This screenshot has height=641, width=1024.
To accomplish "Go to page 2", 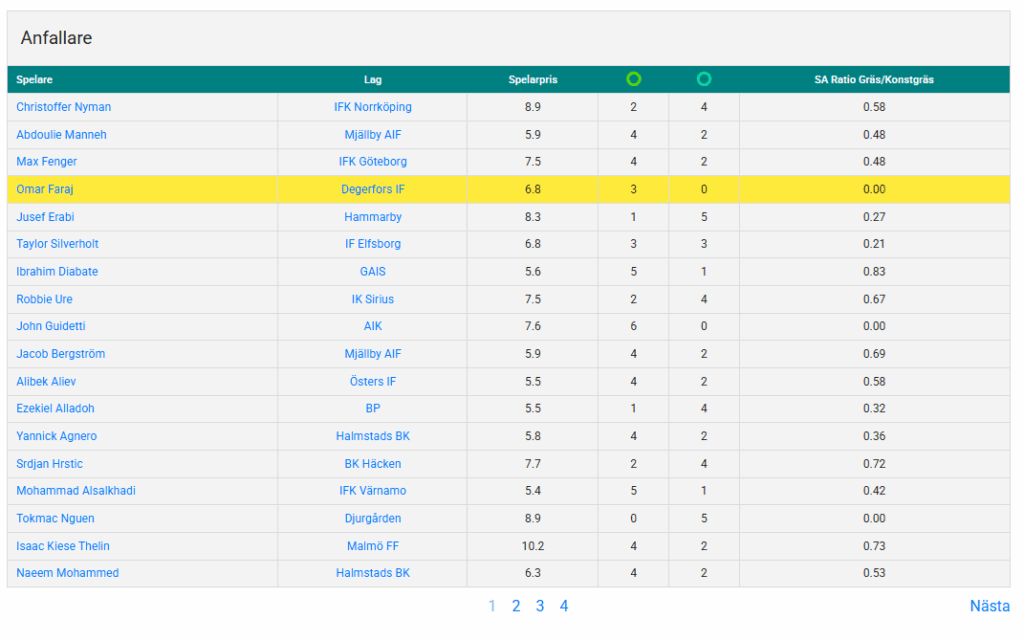I will click(516, 606).
